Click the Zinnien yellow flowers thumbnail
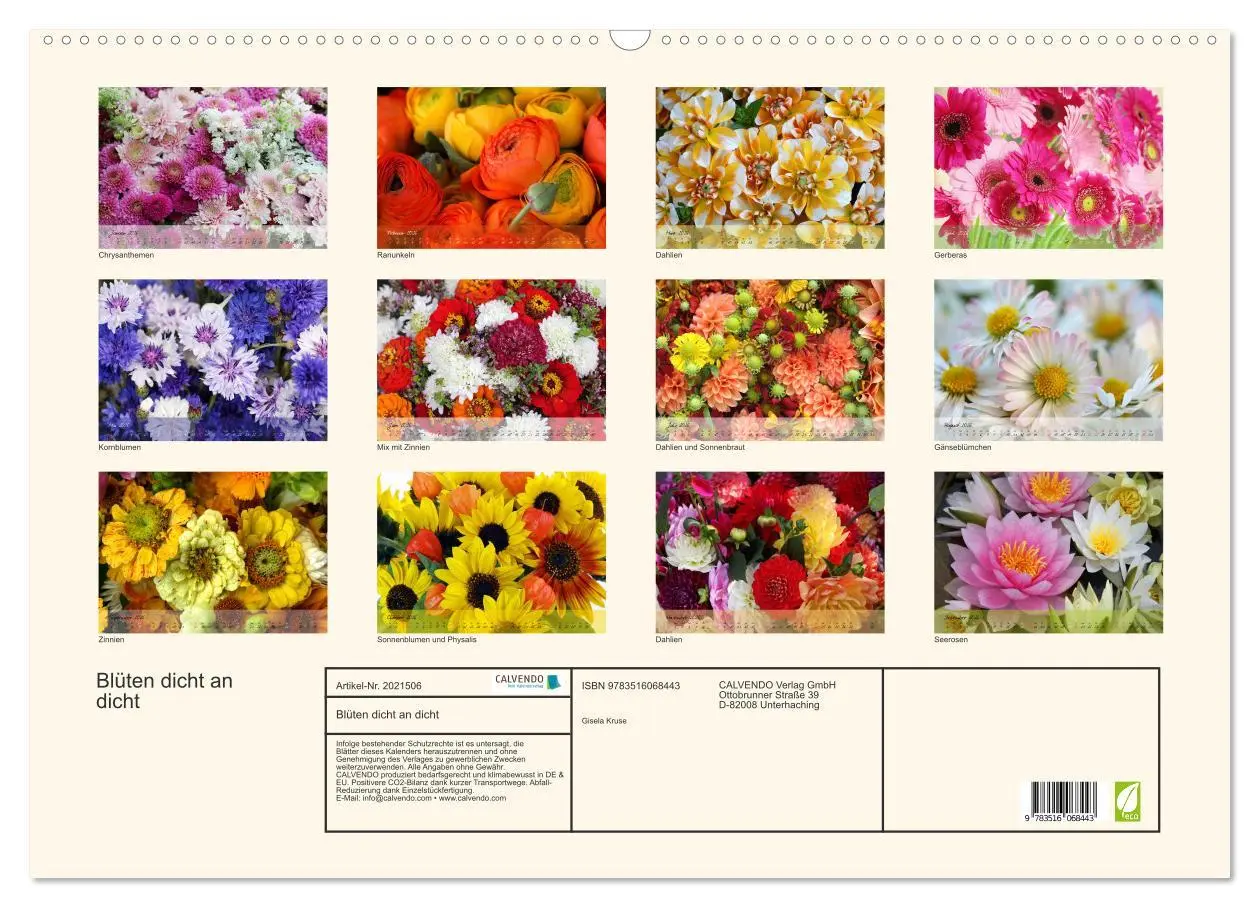This screenshot has height=908, width=1260. pos(212,552)
